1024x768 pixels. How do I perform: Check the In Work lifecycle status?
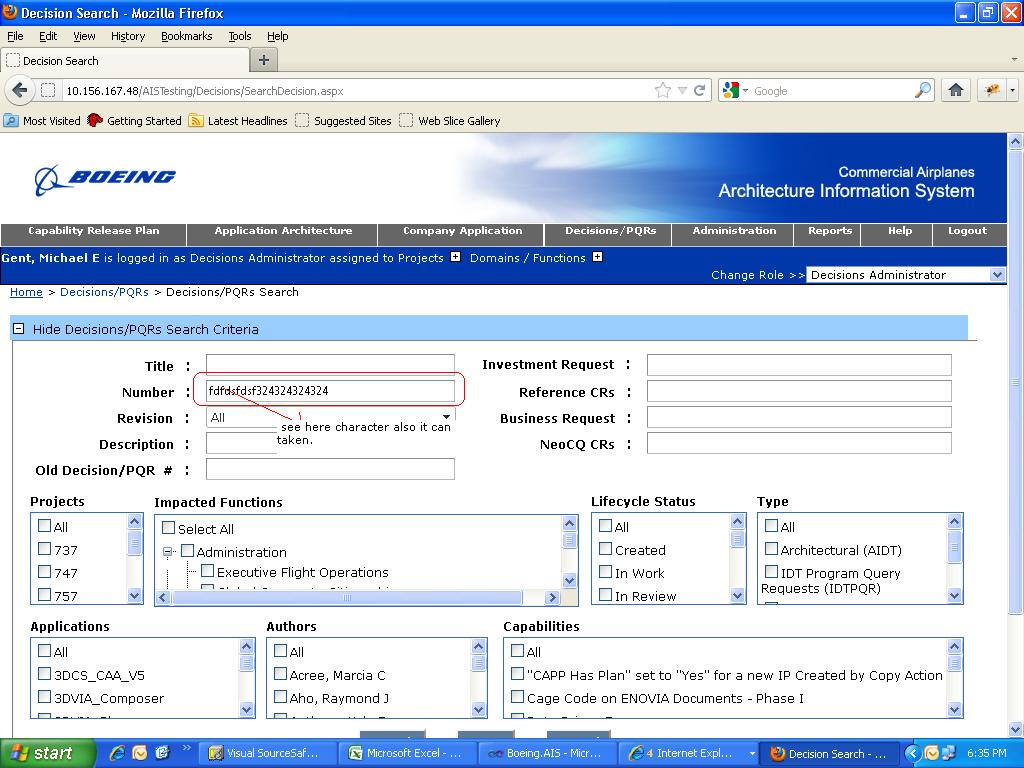pos(605,571)
